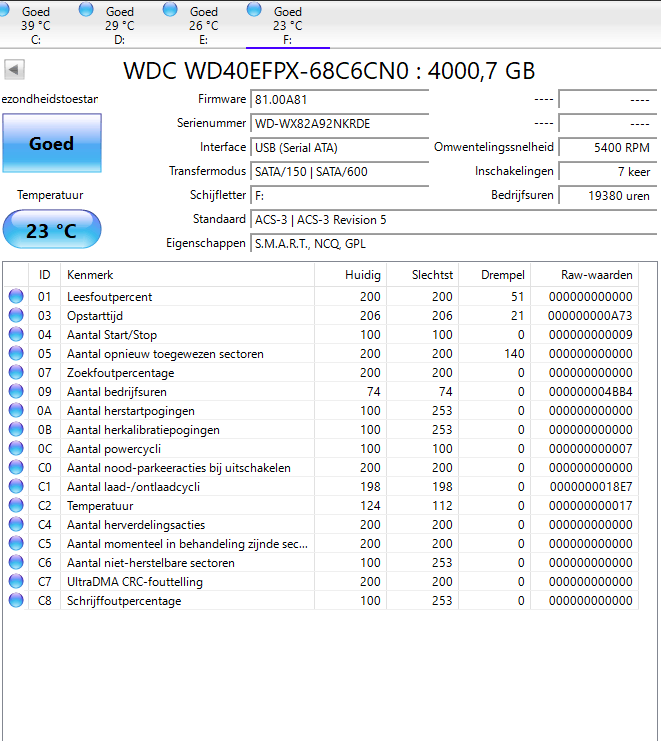The height and width of the screenshot is (741, 661).
Task: Click the Huidig column header
Action: point(351,275)
